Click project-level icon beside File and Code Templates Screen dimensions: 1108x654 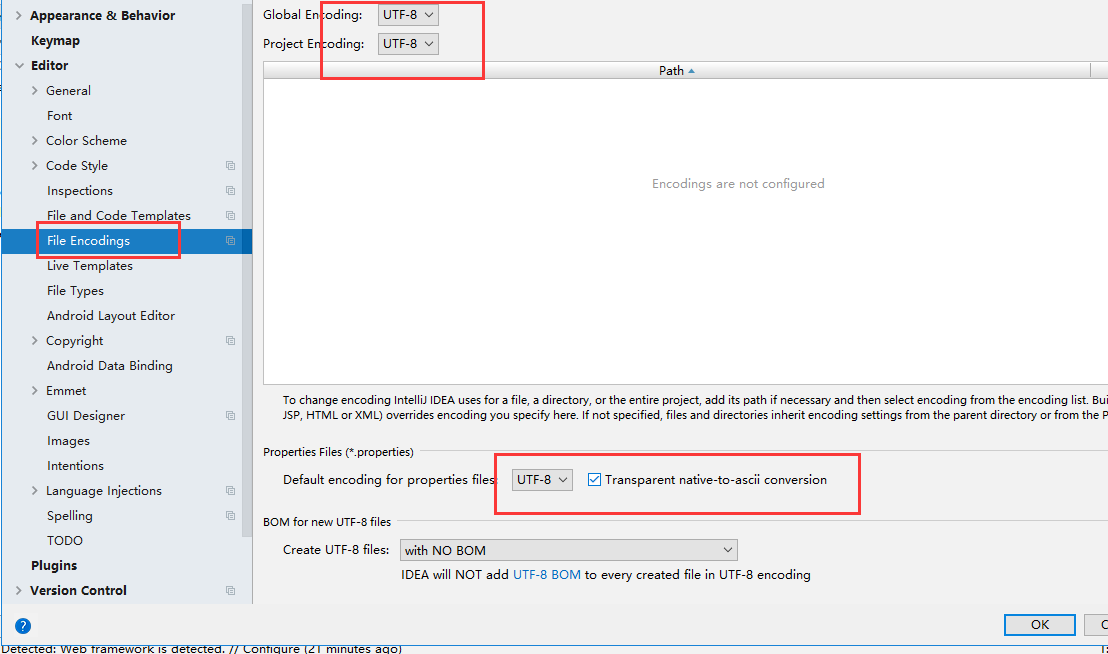click(230, 215)
